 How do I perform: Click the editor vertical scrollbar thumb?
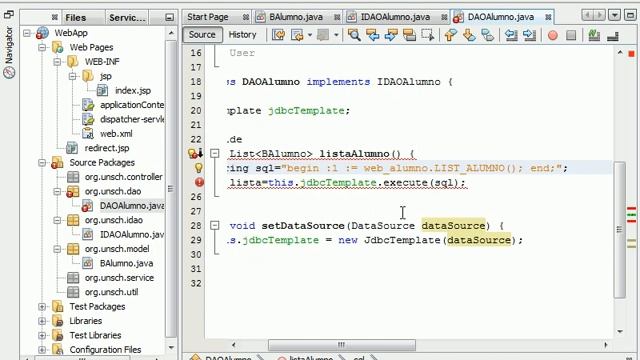point(620,229)
